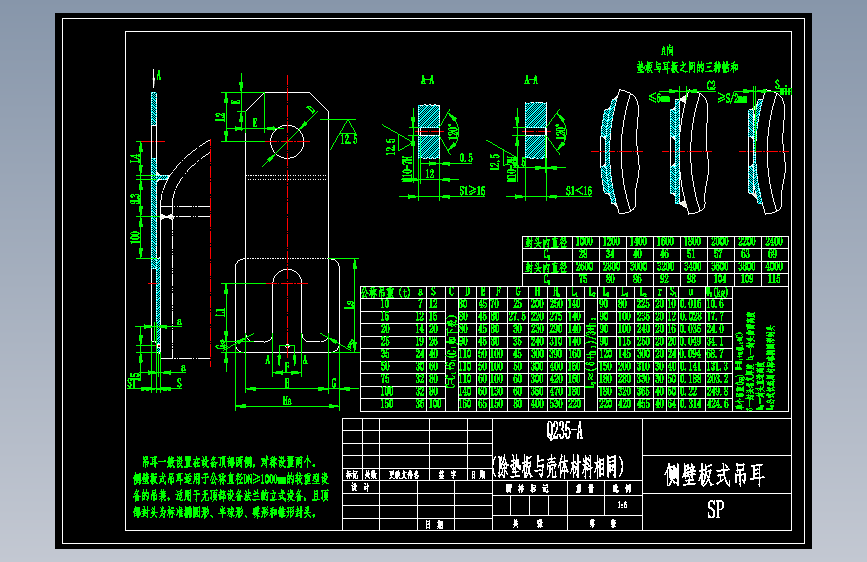Select the 203.2 mass value
Viewport: 867px width, 562px height.
pyautogui.click(x=717, y=379)
